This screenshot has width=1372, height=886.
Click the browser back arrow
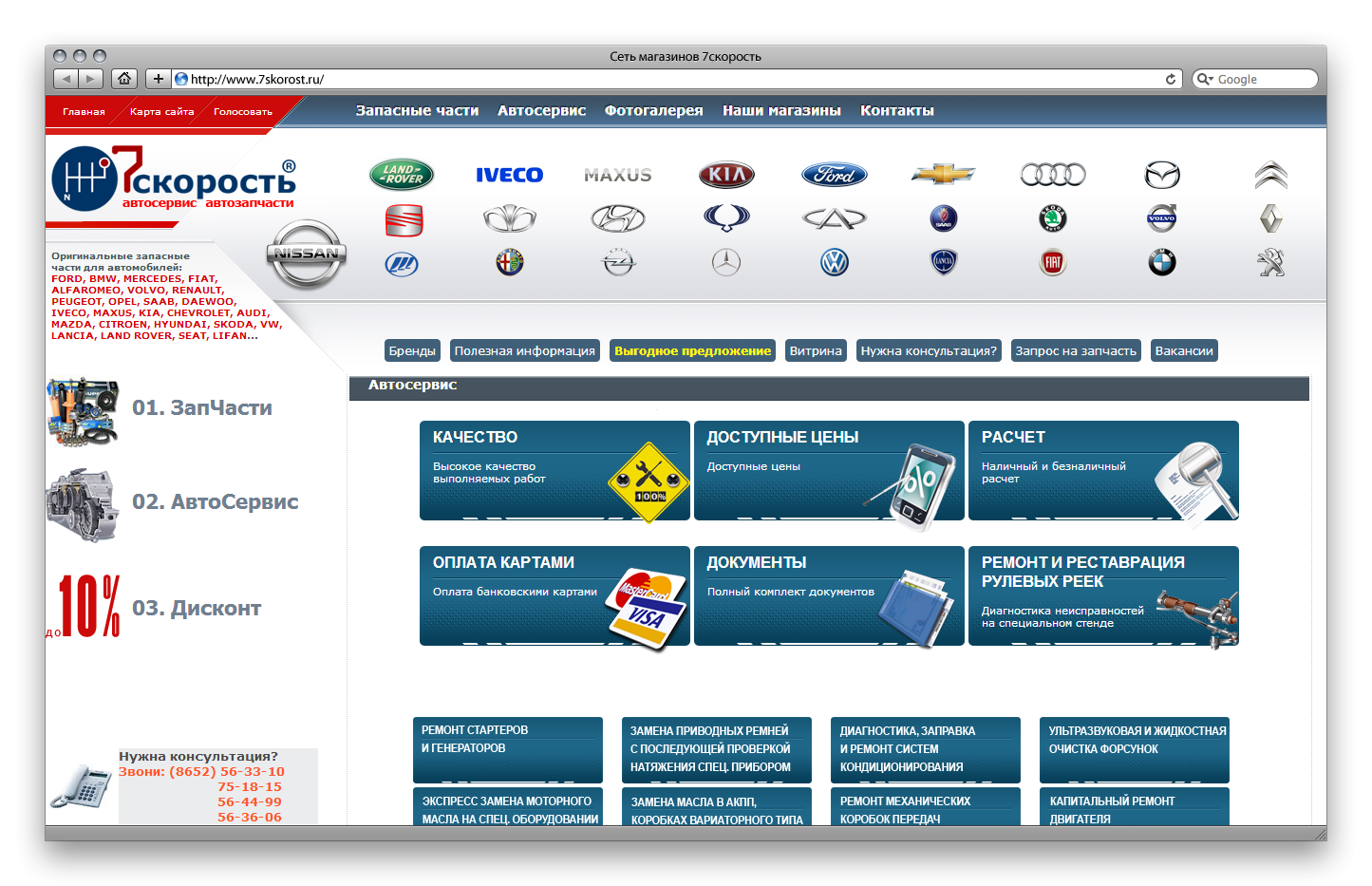point(66,79)
